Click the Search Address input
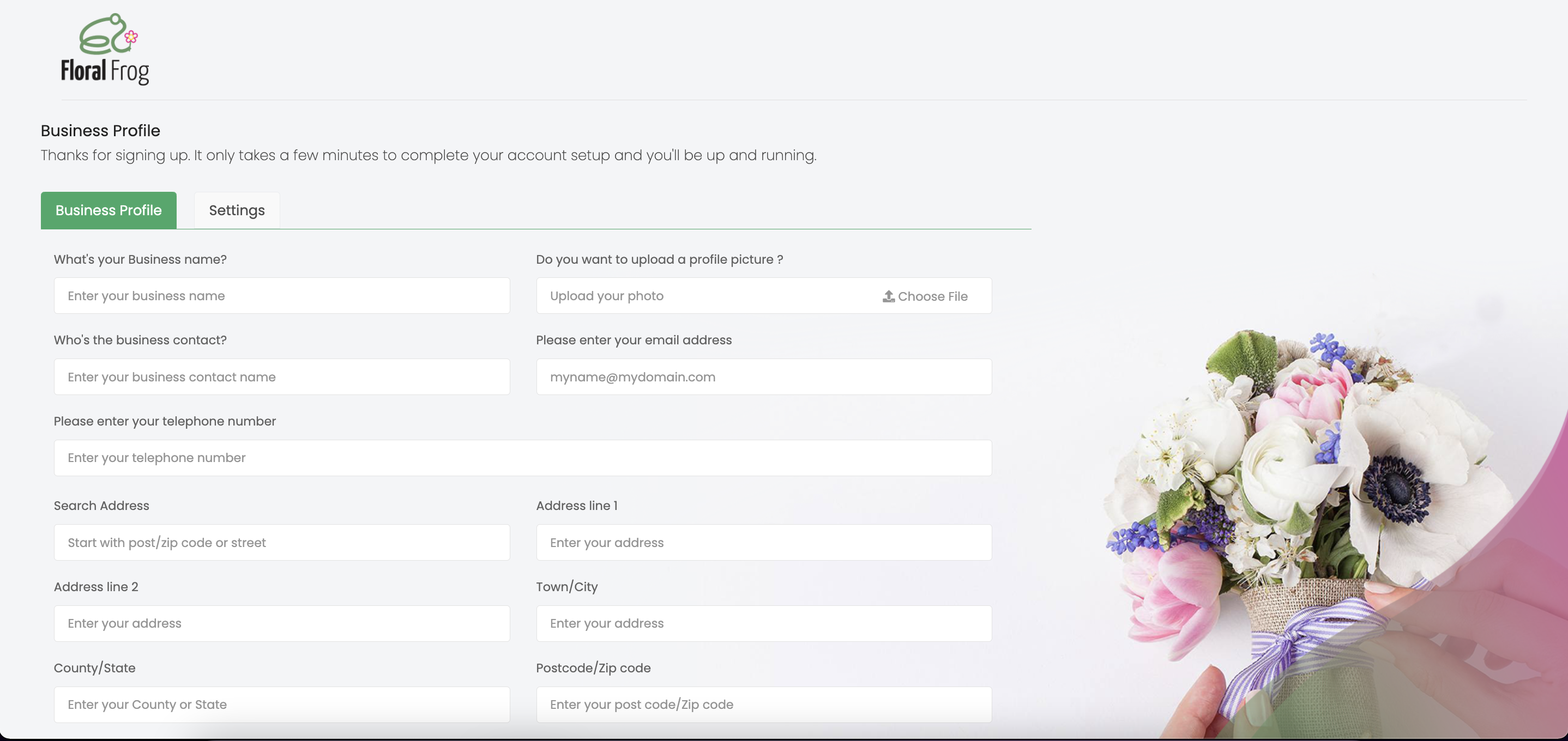Image resolution: width=1568 pixels, height=741 pixels. [x=281, y=542]
